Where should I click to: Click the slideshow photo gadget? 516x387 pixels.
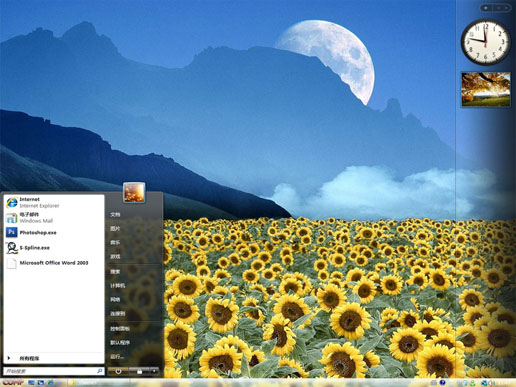coord(486,89)
